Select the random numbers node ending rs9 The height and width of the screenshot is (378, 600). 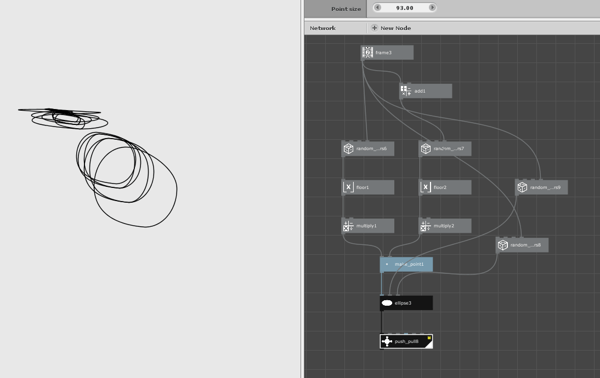pyautogui.click(x=541, y=187)
